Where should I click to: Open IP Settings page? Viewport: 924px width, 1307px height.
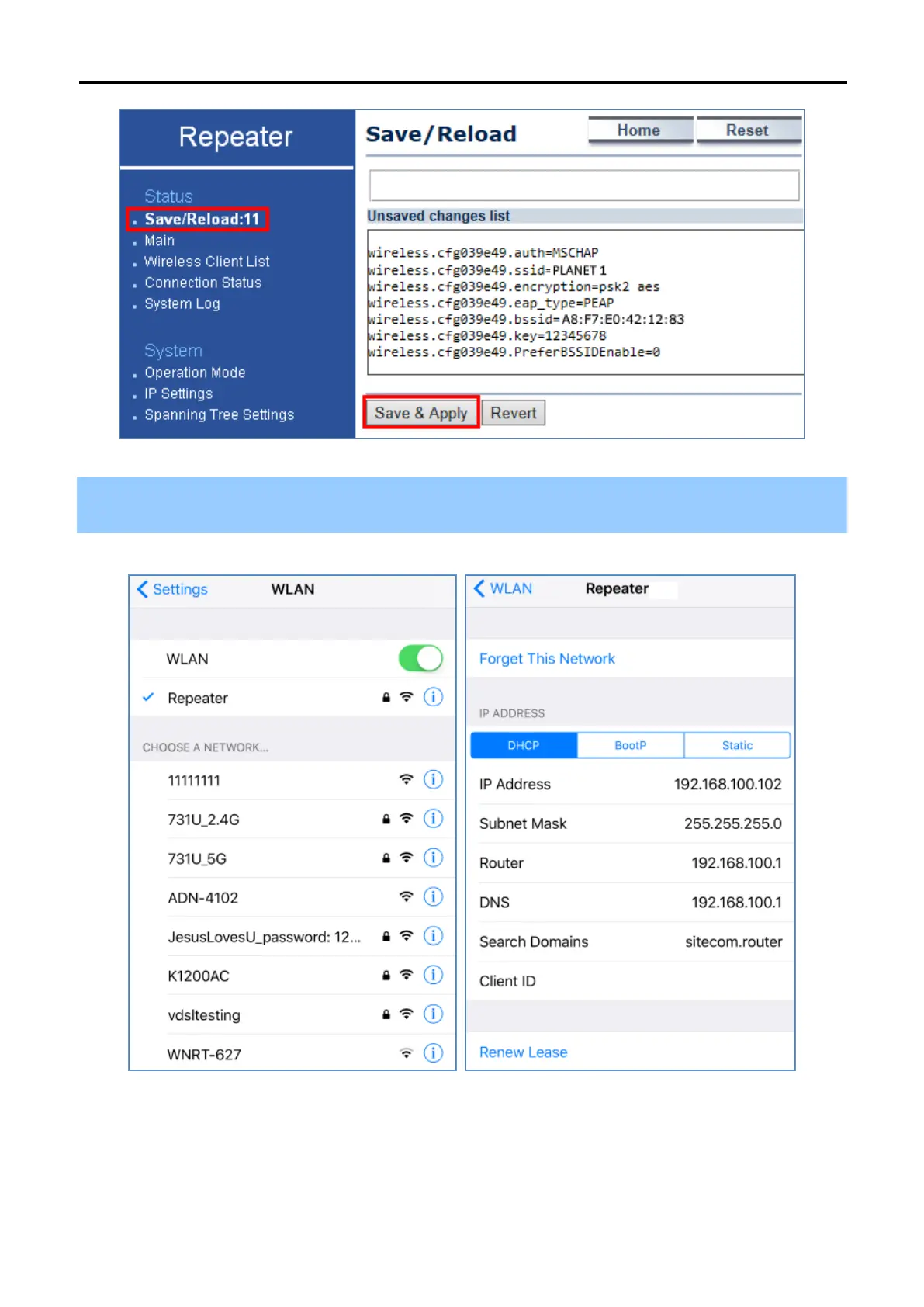(178, 393)
